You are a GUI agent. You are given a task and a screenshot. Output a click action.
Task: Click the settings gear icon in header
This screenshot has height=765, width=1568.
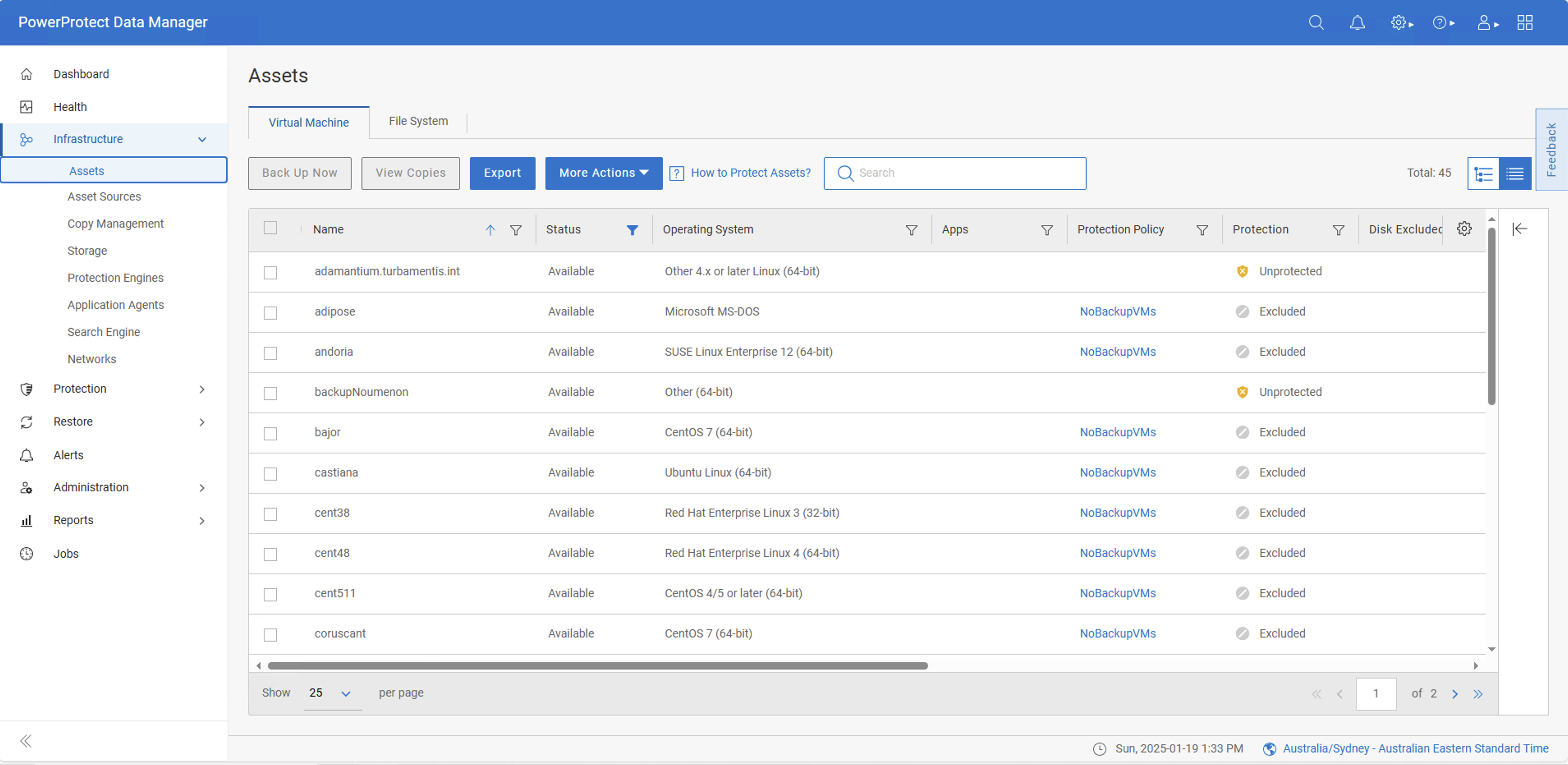point(1399,22)
